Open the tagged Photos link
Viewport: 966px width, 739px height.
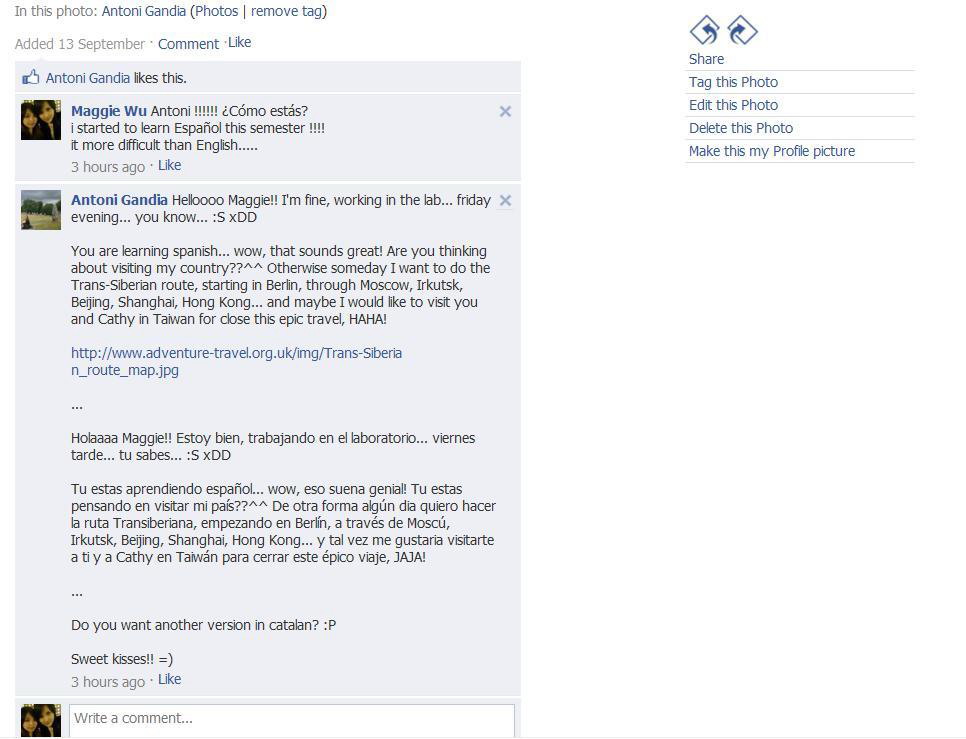[x=216, y=11]
